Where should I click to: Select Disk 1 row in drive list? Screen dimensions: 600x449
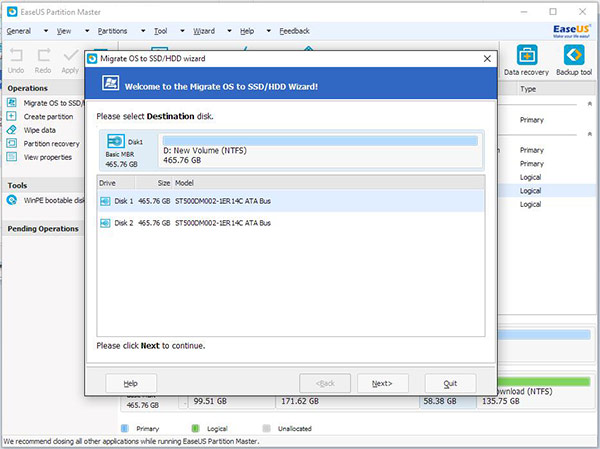(291, 201)
